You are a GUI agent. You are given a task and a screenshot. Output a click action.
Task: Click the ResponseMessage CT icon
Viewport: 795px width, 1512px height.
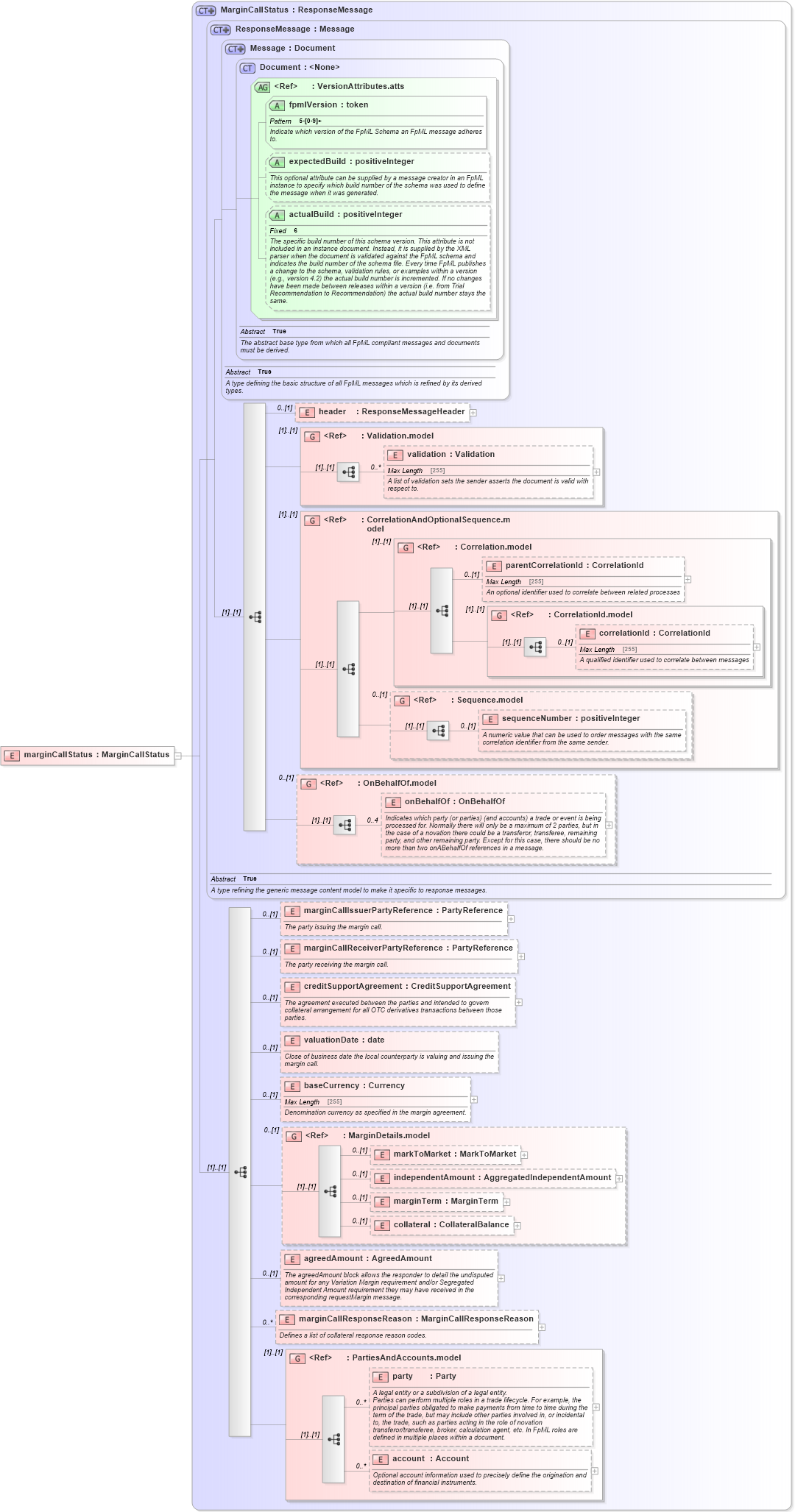[221, 30]
